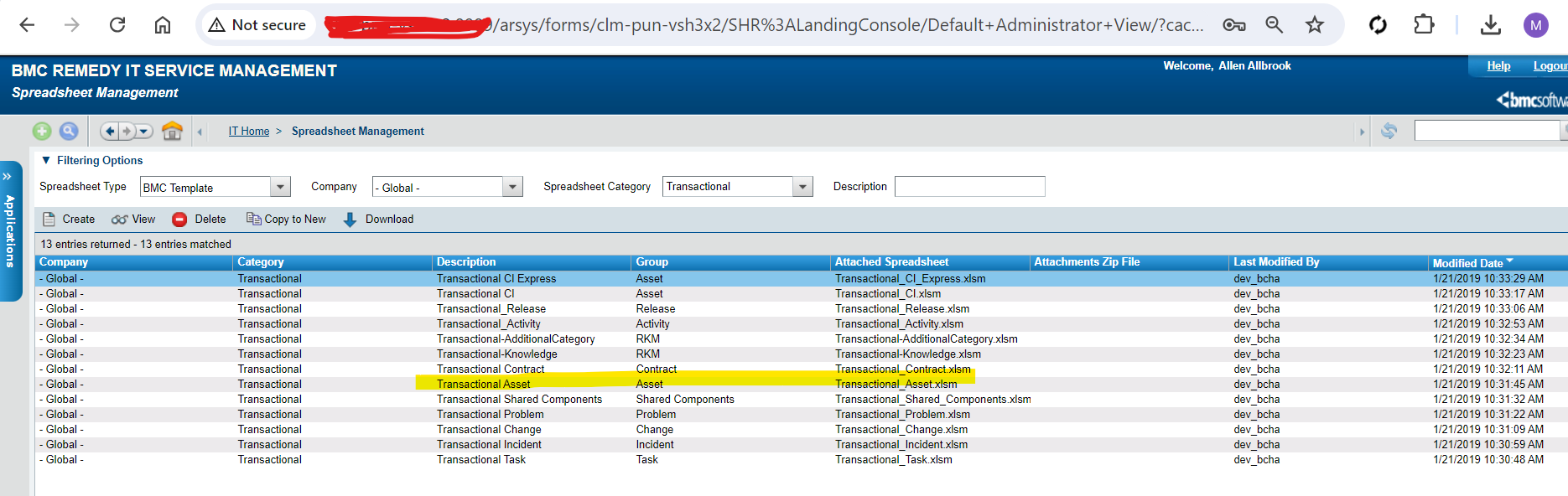1568x496 pixels.
Task: Click the left arrow beside the IT Home breadcrumb
Action: (200, 132)
